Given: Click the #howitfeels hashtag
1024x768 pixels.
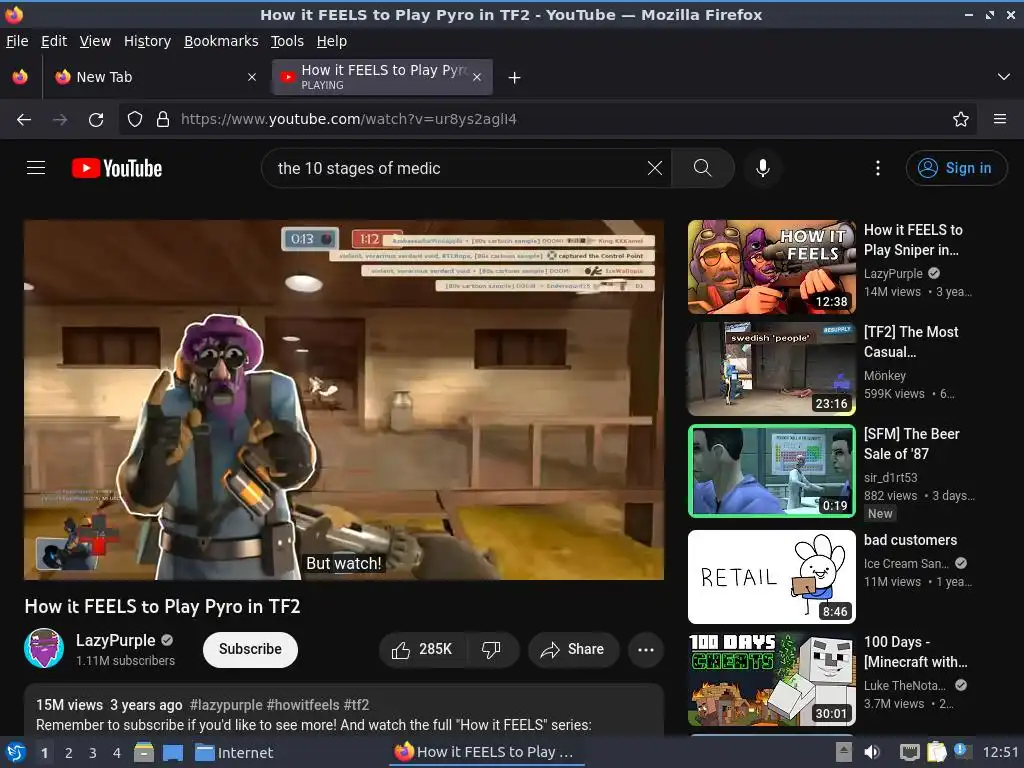Looking at the screenshot, I should 302,705.
